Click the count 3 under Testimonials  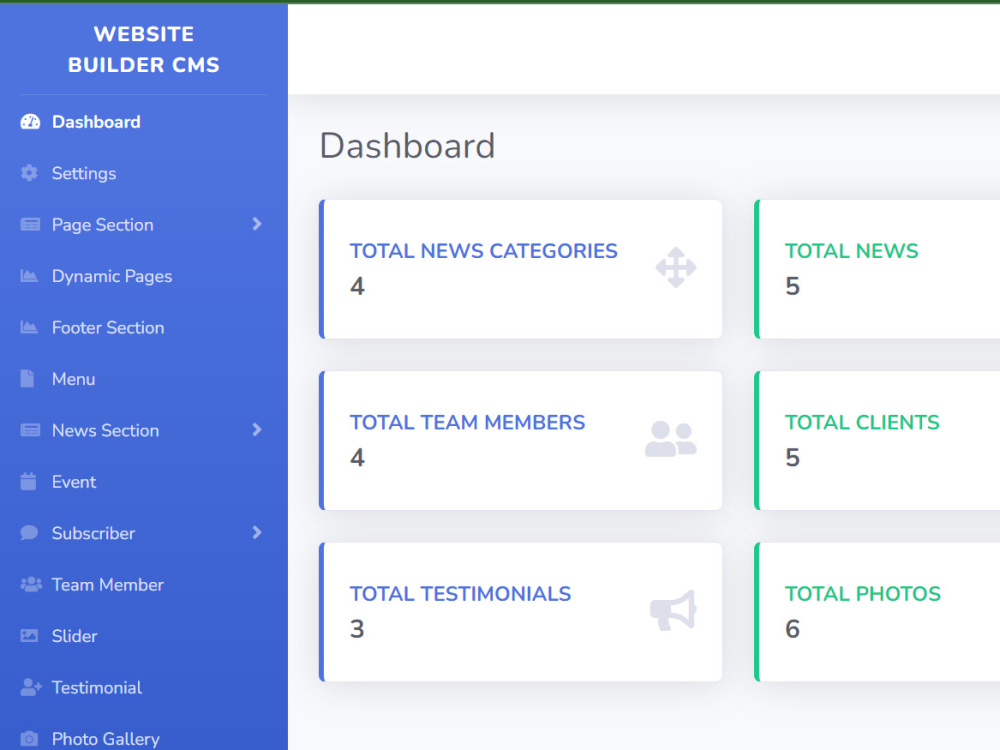coord(357,629)
